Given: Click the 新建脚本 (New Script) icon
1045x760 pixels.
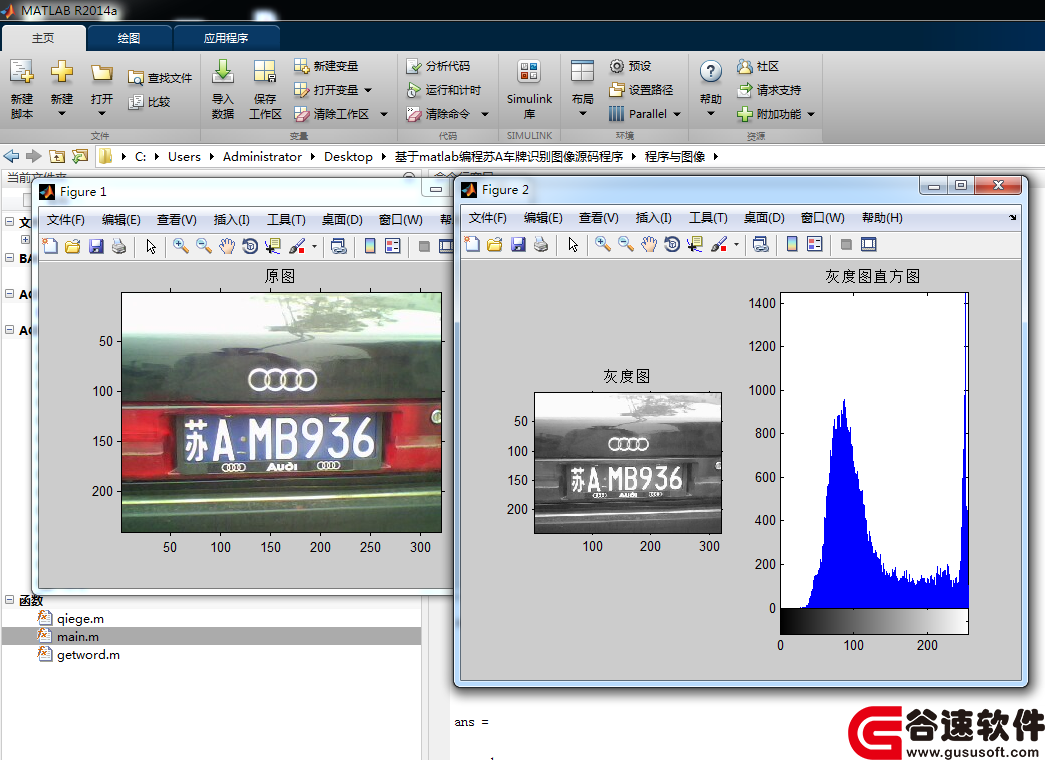Looking at the screenshot, I should [21, 73].
